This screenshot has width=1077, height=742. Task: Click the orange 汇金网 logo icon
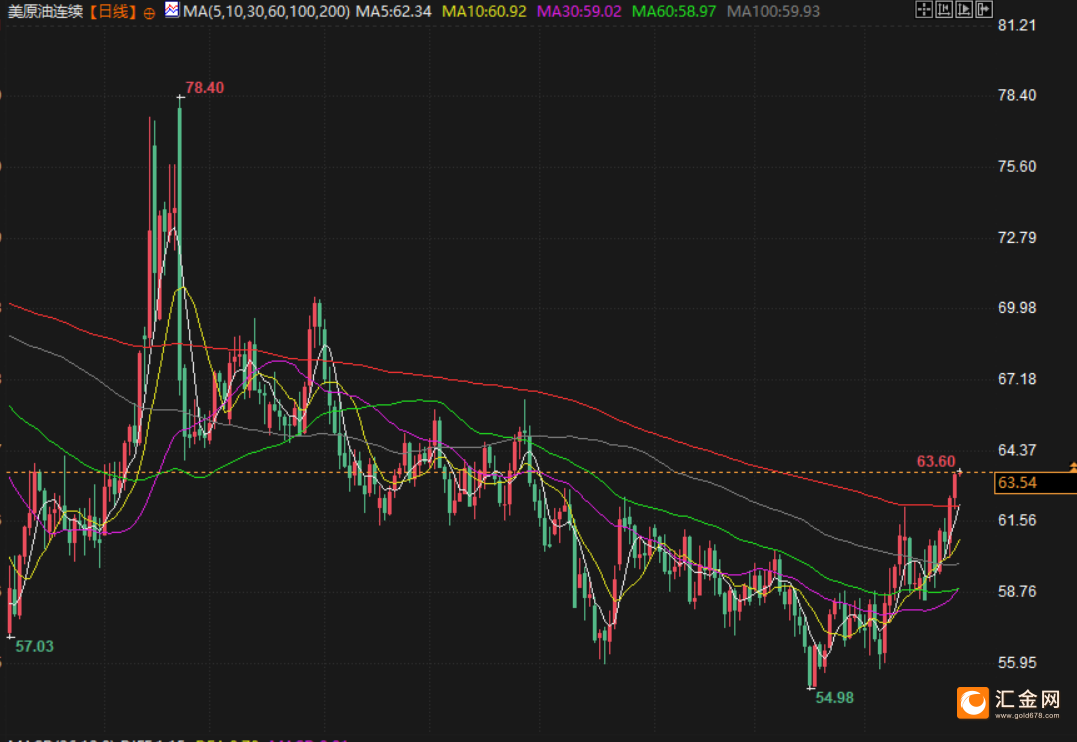click(972, 702)
